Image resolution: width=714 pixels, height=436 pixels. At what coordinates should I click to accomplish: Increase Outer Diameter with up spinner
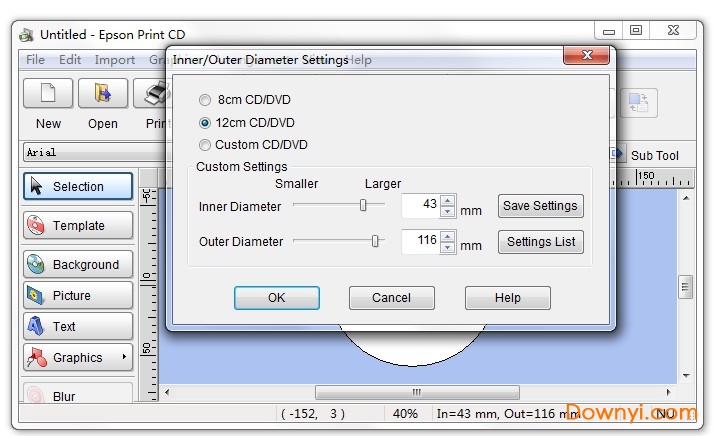(448, 236)
